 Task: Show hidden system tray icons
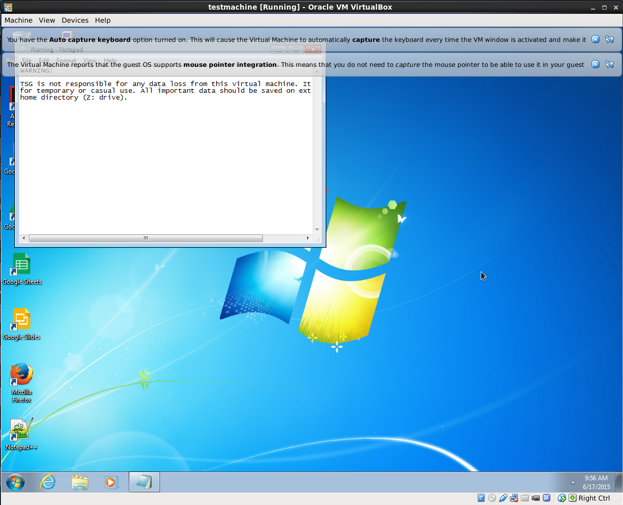coord(573,483)
